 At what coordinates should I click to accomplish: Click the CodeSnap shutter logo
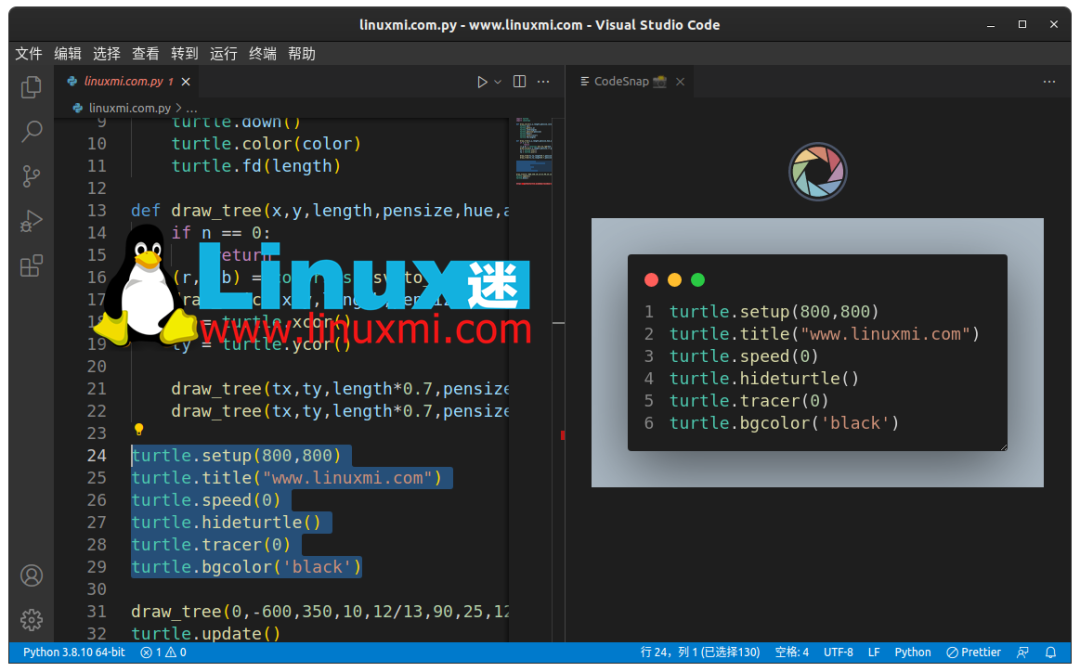[x=817, y=172]
